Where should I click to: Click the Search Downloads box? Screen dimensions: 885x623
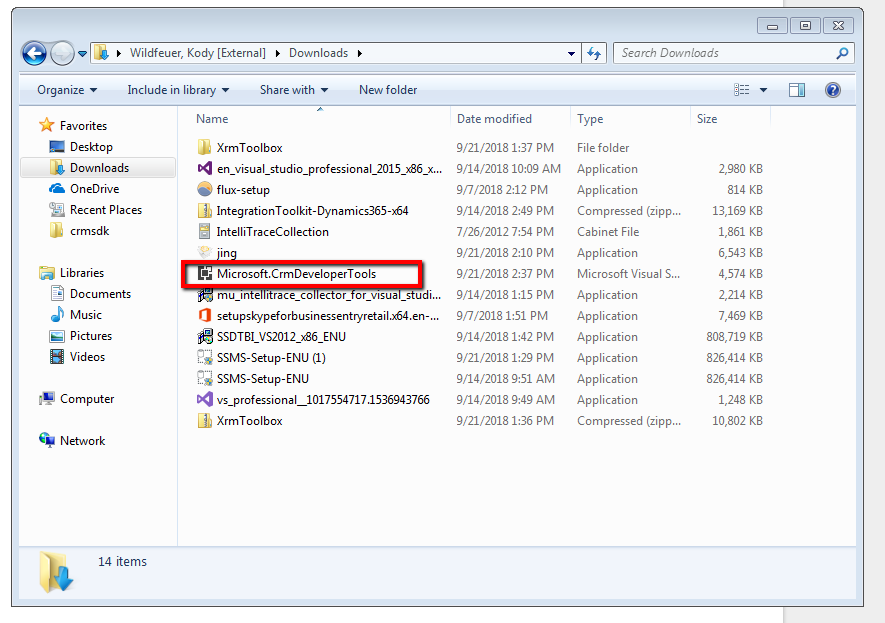click(x=733, y=53)
